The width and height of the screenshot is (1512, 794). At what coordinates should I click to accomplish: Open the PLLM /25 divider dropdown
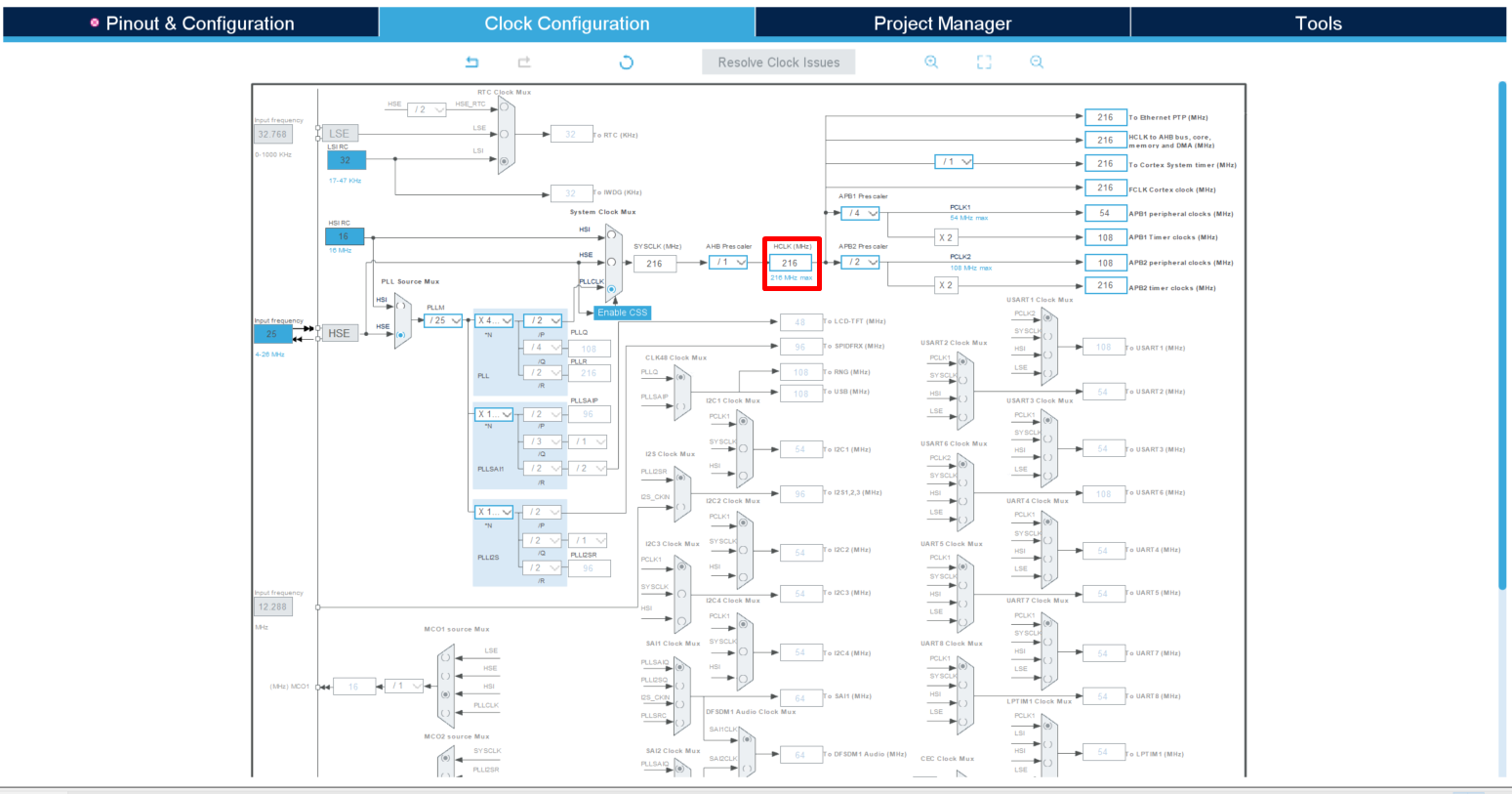pyautogui.click(x=445, y=319)
